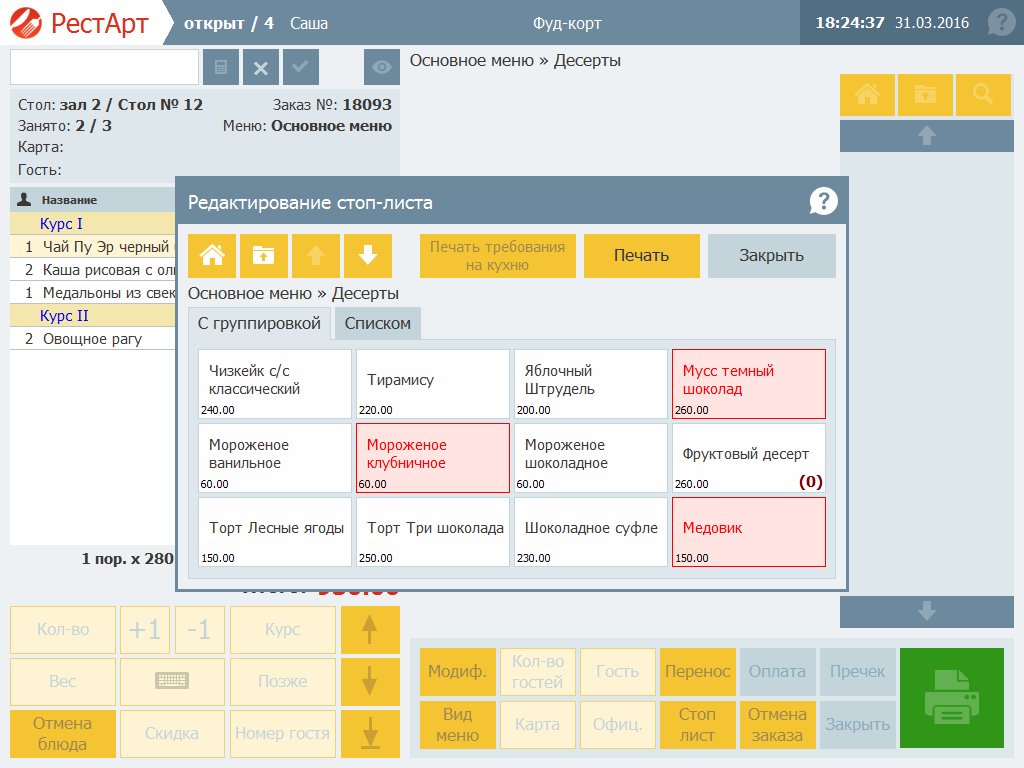Click the empty search input field
1024x768 pixels.
[104, 67]
